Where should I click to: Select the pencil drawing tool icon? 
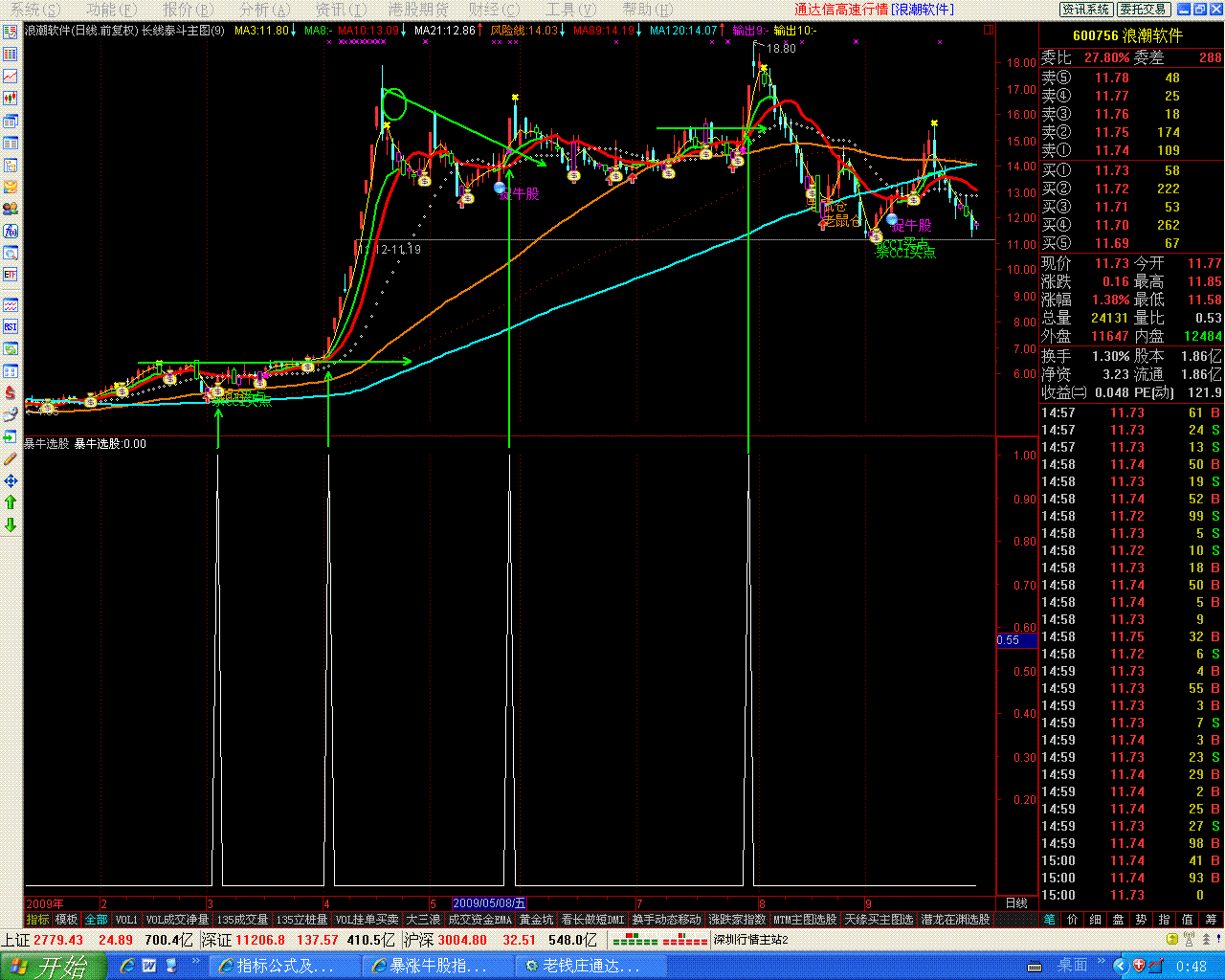click(11, 458)
